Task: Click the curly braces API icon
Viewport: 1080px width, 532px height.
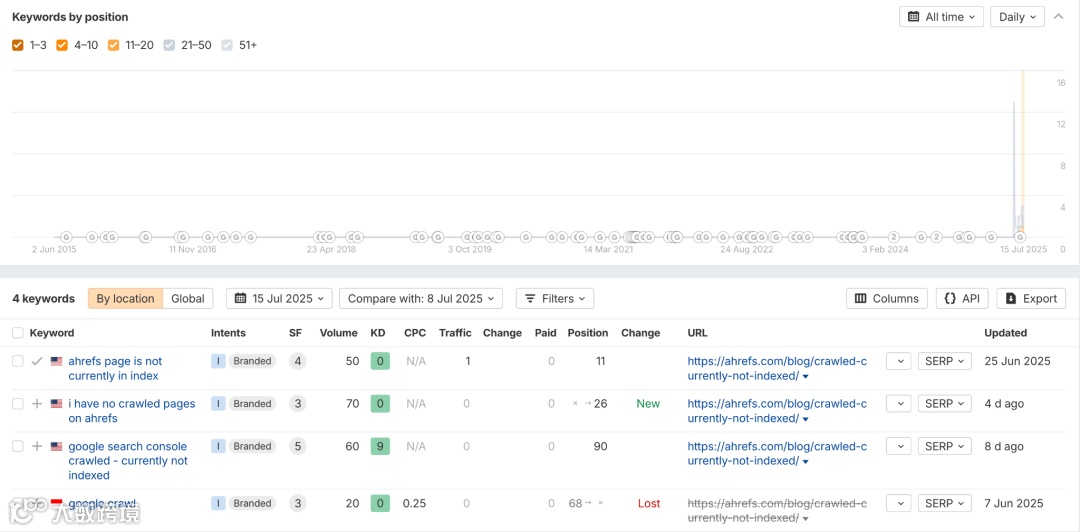Action: [950, 298]
